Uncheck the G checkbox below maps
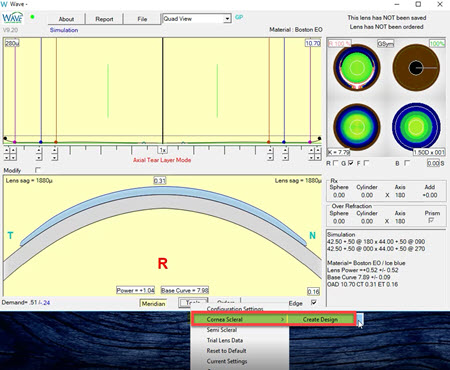 [351, 163]
